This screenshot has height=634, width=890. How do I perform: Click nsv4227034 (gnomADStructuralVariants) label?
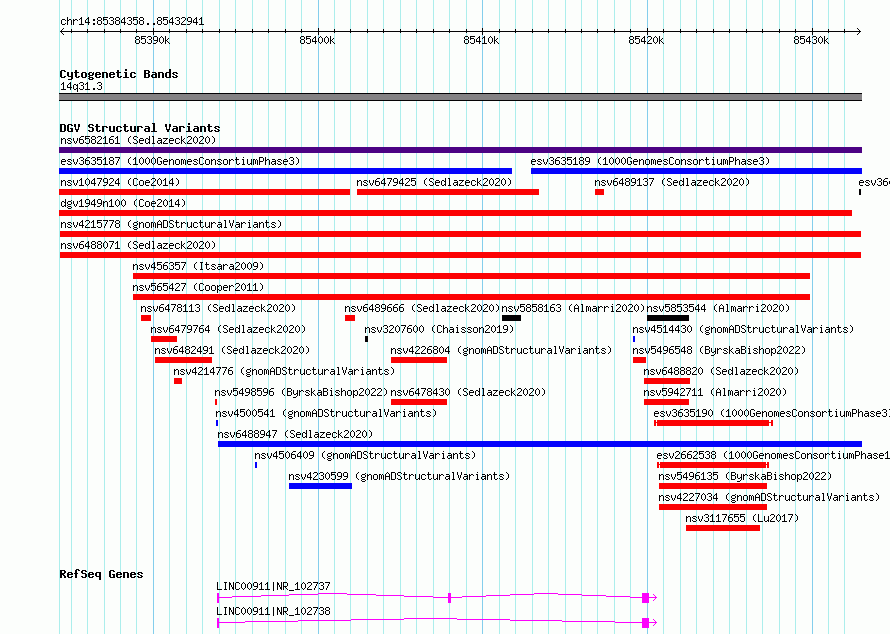click(x=769, y=497)
